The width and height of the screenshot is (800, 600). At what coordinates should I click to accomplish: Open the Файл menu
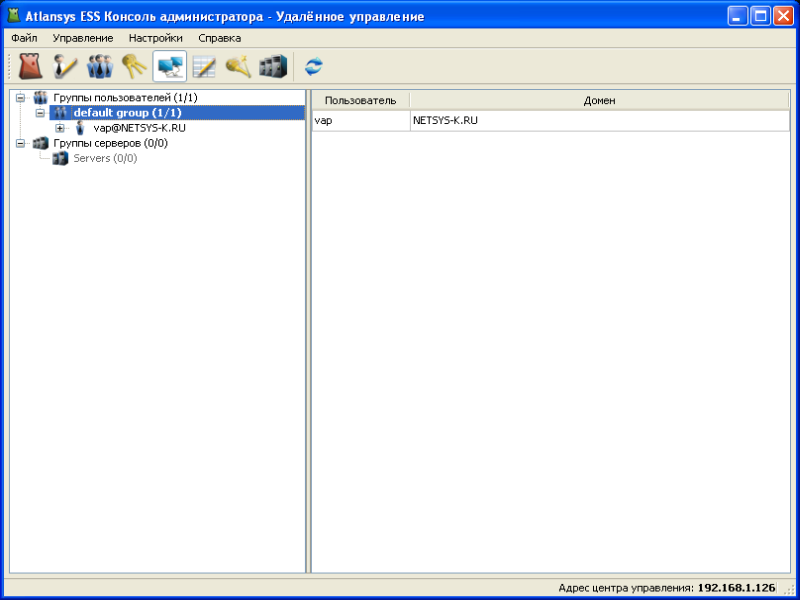pyautogui.click(x=24, y=38)
